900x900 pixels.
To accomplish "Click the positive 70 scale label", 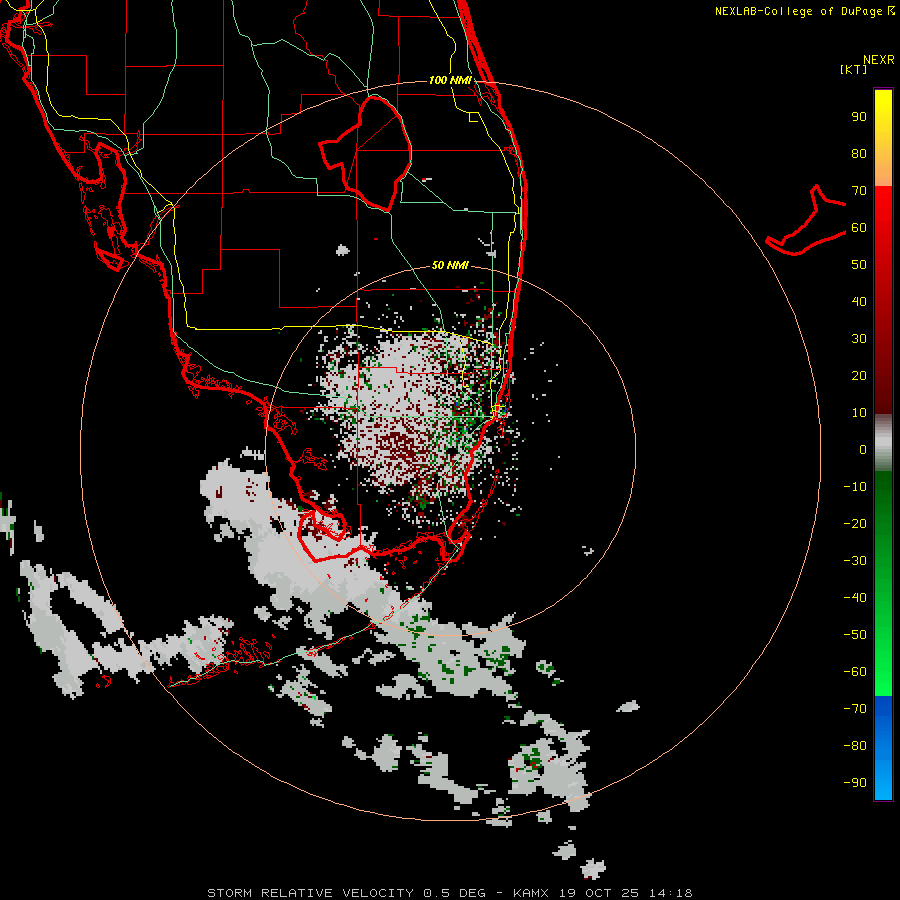I will tap(859, 191).
